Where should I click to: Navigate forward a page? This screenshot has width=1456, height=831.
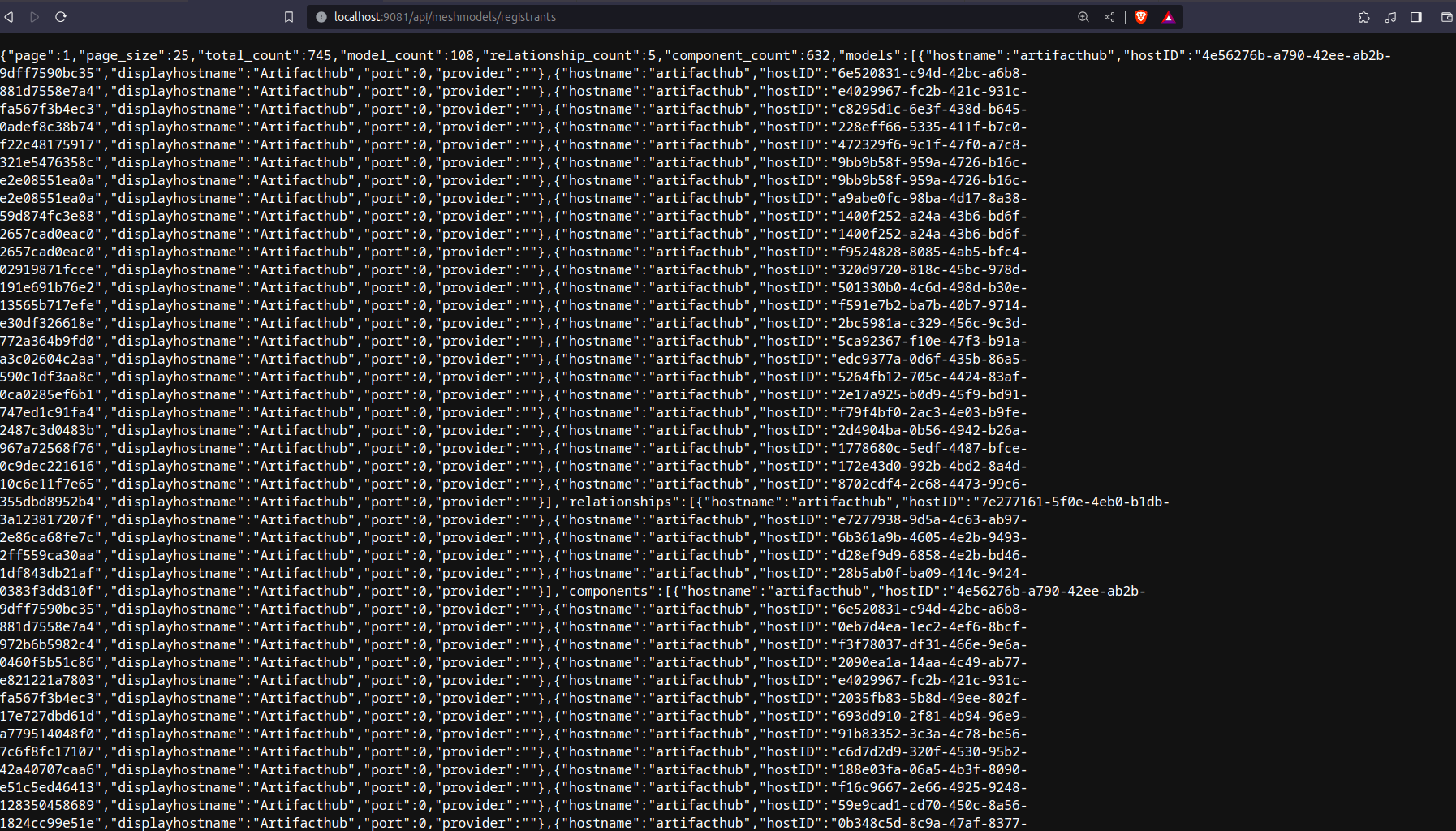tap(34, 16)
